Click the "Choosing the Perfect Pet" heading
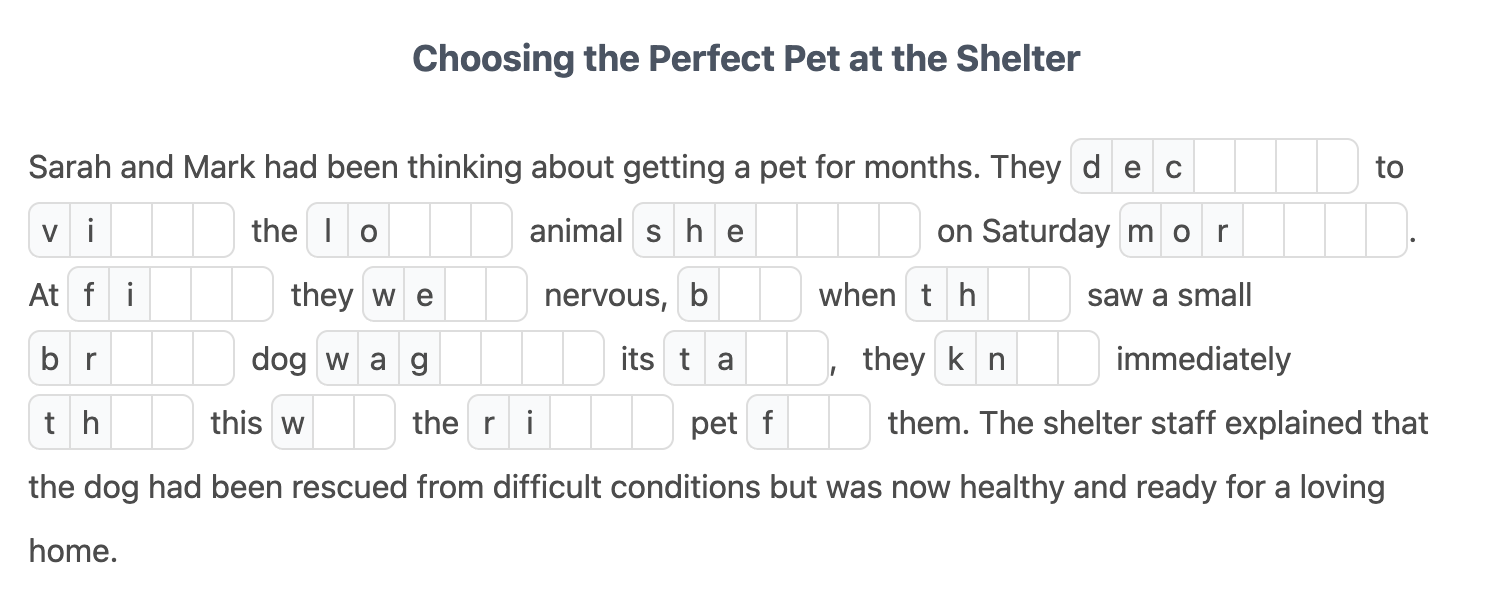1488x612 pixels. 746,59
